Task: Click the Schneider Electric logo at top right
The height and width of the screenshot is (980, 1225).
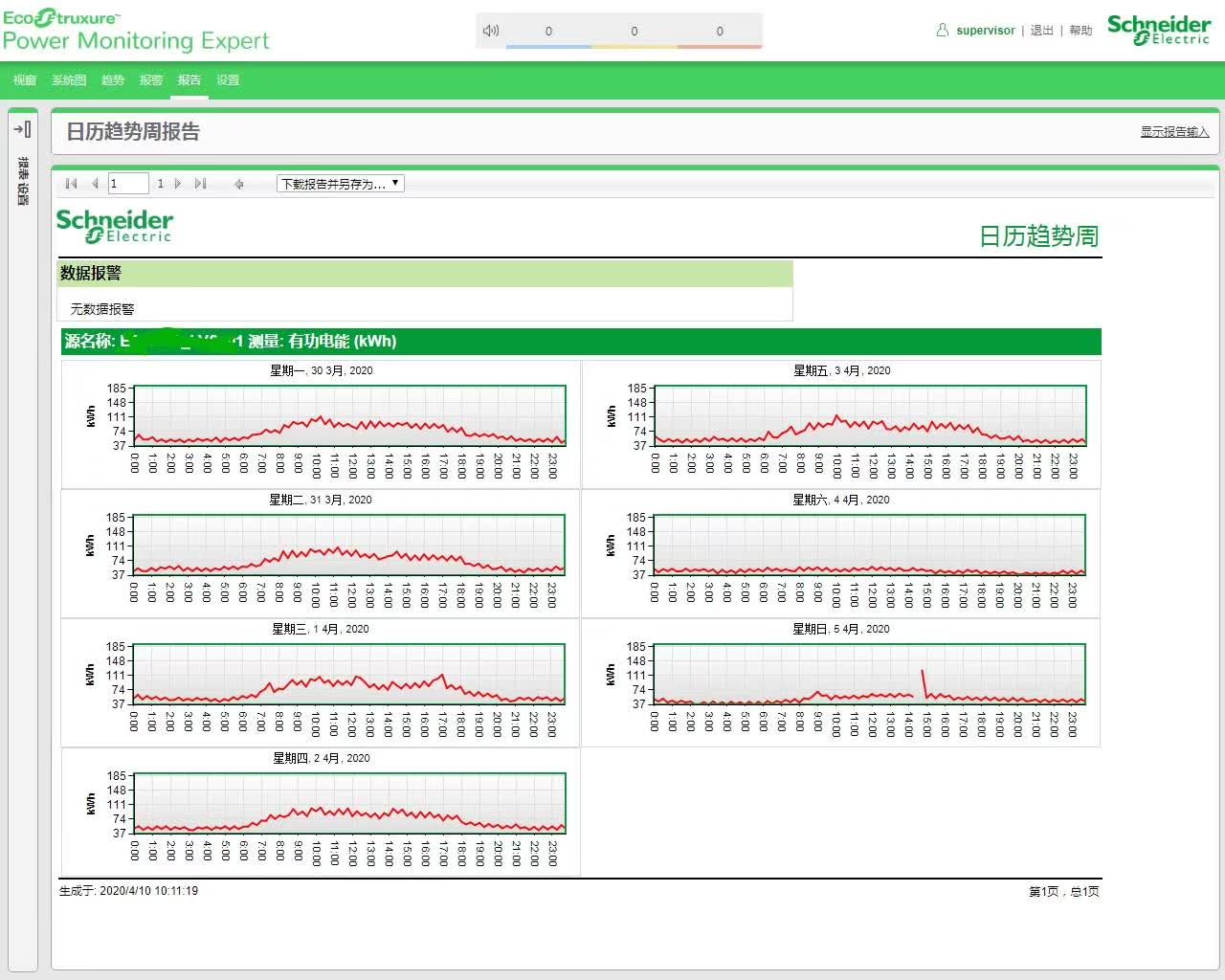Action: point(1159,30)
